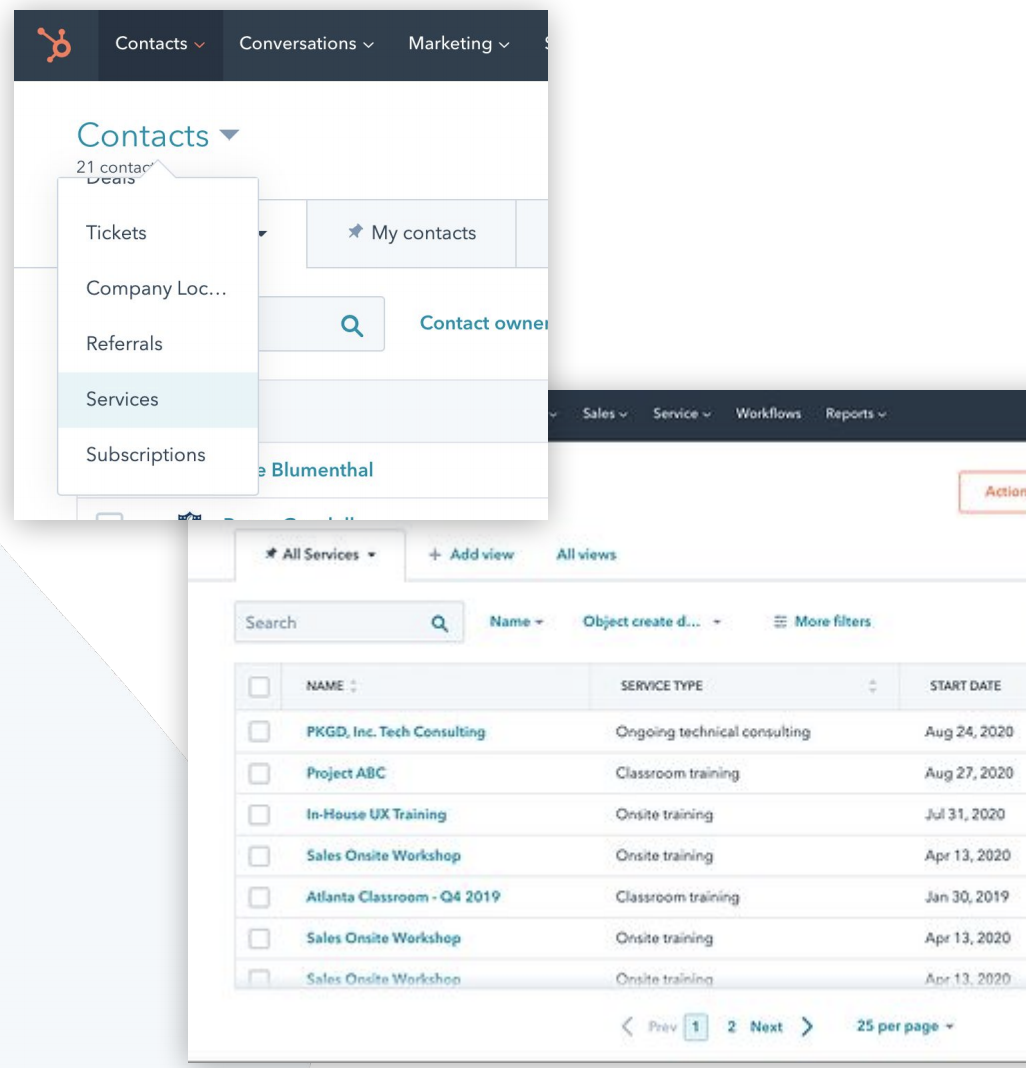Open the PKGD, Inc. Tech Consulting record

click(x=396, y=732)
